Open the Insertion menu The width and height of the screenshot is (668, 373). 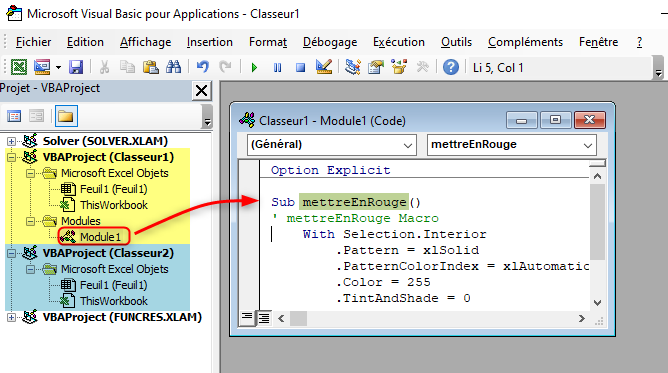click(x=210, y=42)
